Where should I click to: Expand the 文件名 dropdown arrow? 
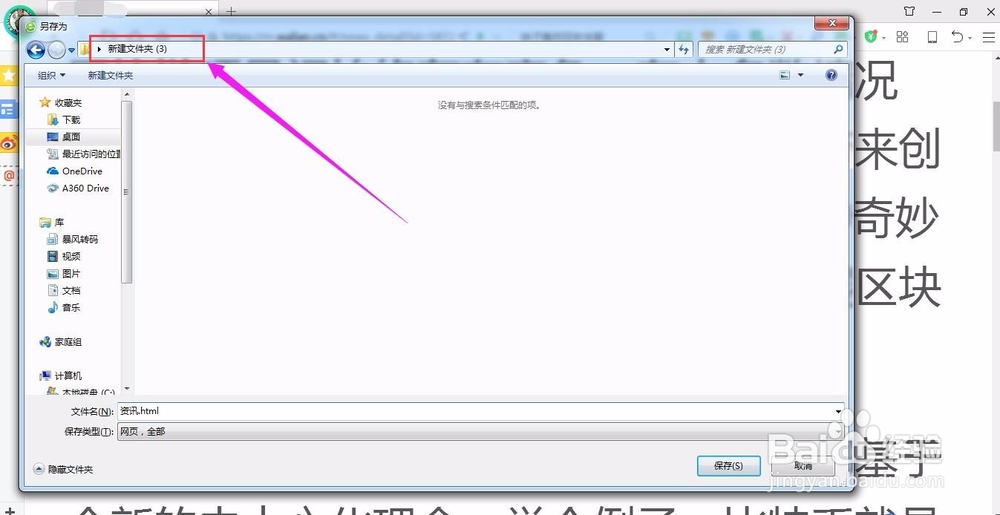(x=839, y=411)
